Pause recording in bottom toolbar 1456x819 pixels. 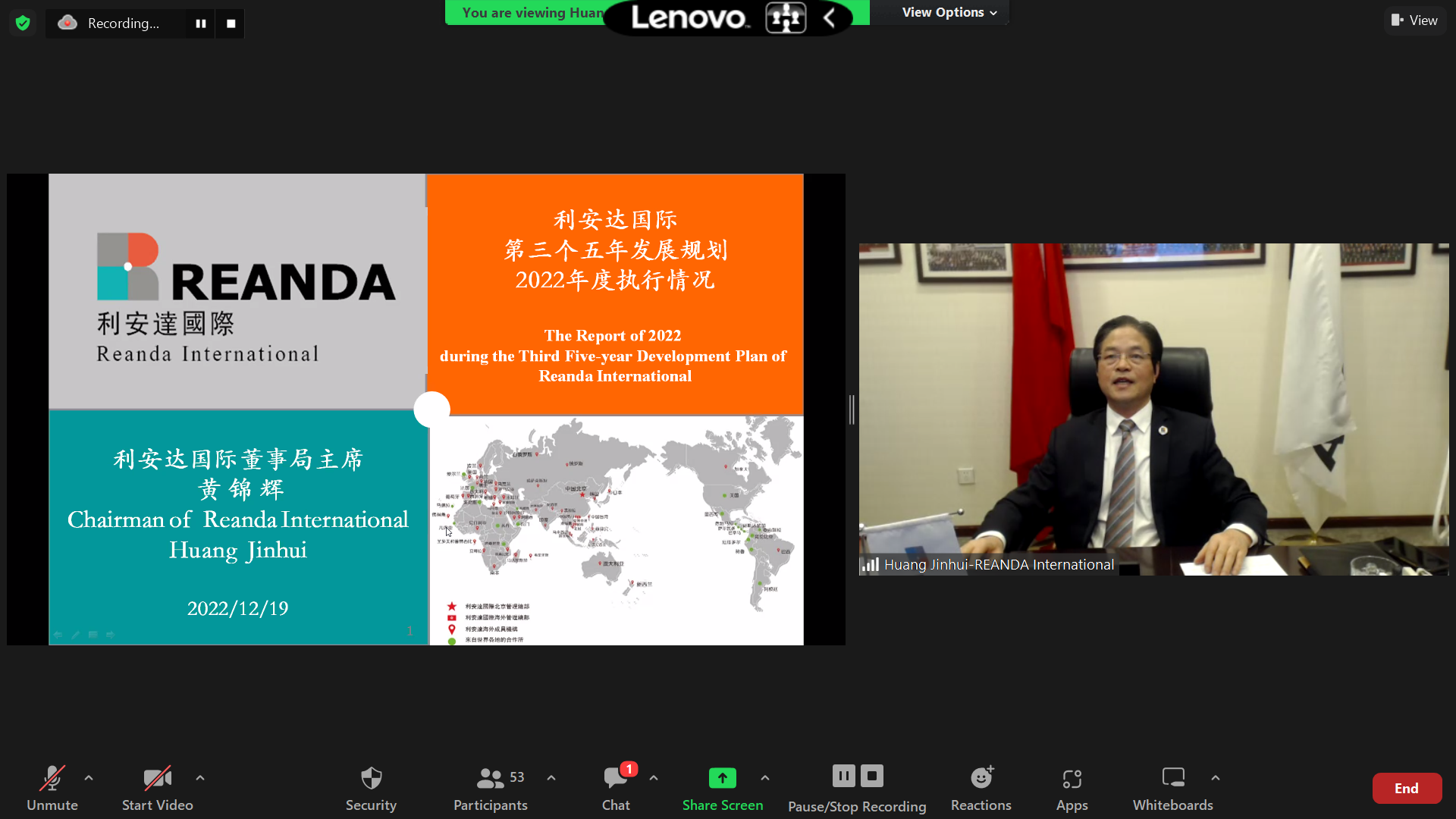[843, 776]
